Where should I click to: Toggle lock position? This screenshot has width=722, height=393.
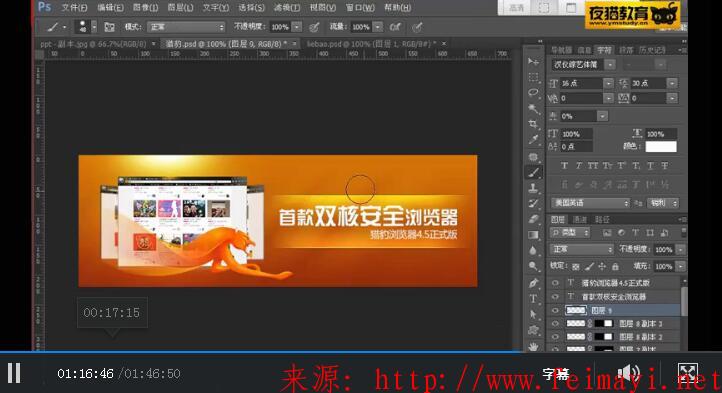point(602,266)
